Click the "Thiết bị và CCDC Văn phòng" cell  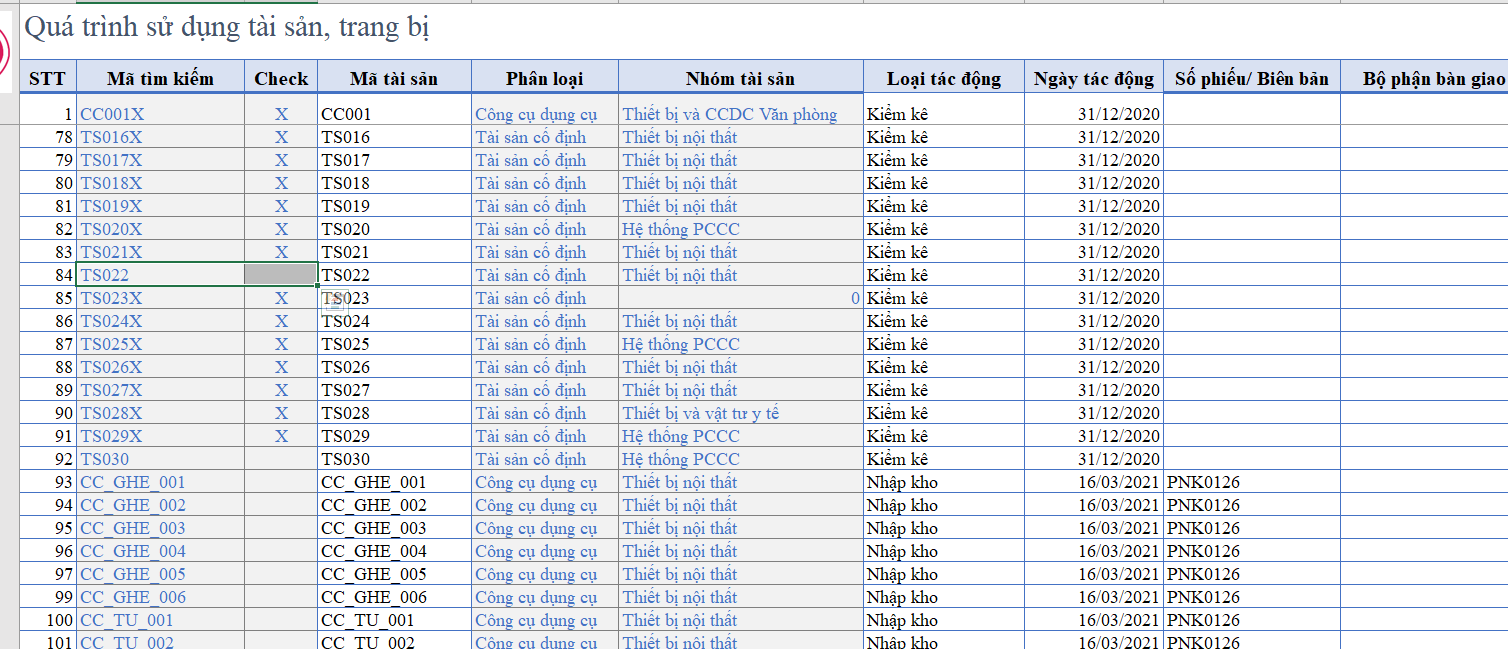click(729, 114)
